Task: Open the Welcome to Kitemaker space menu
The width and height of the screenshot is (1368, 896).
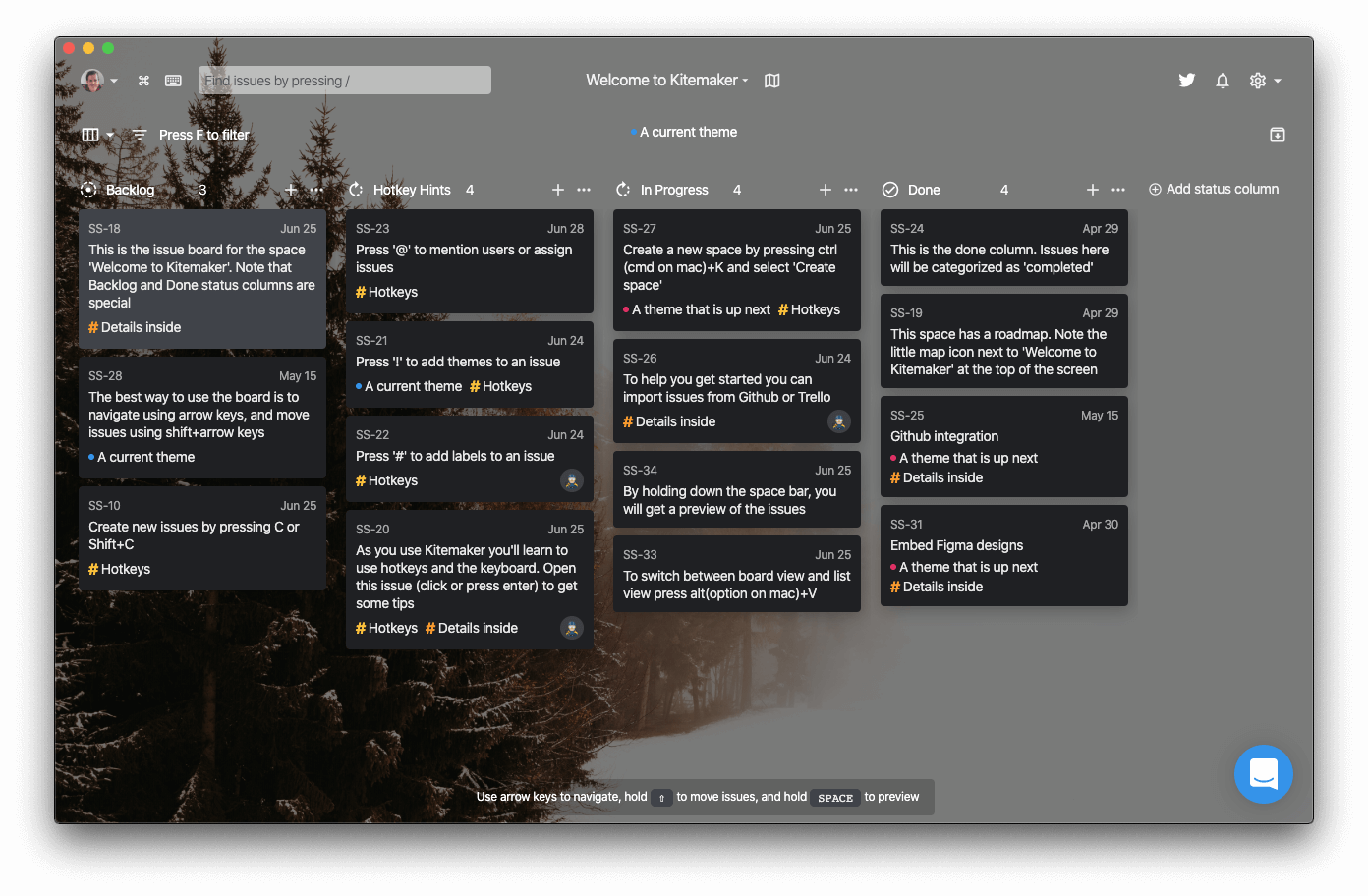Action: [x=666, y=81]
